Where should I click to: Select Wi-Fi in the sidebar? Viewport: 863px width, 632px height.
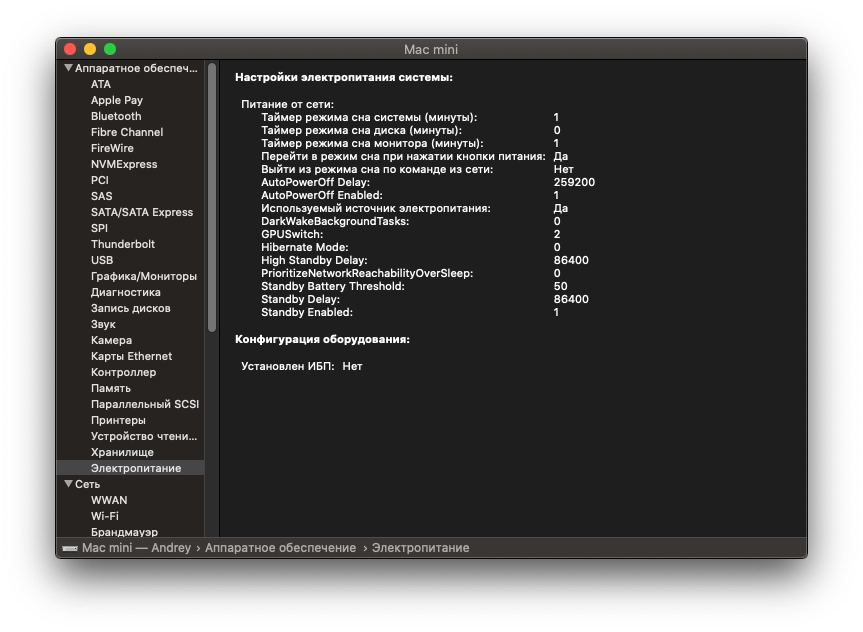(105, 516)
